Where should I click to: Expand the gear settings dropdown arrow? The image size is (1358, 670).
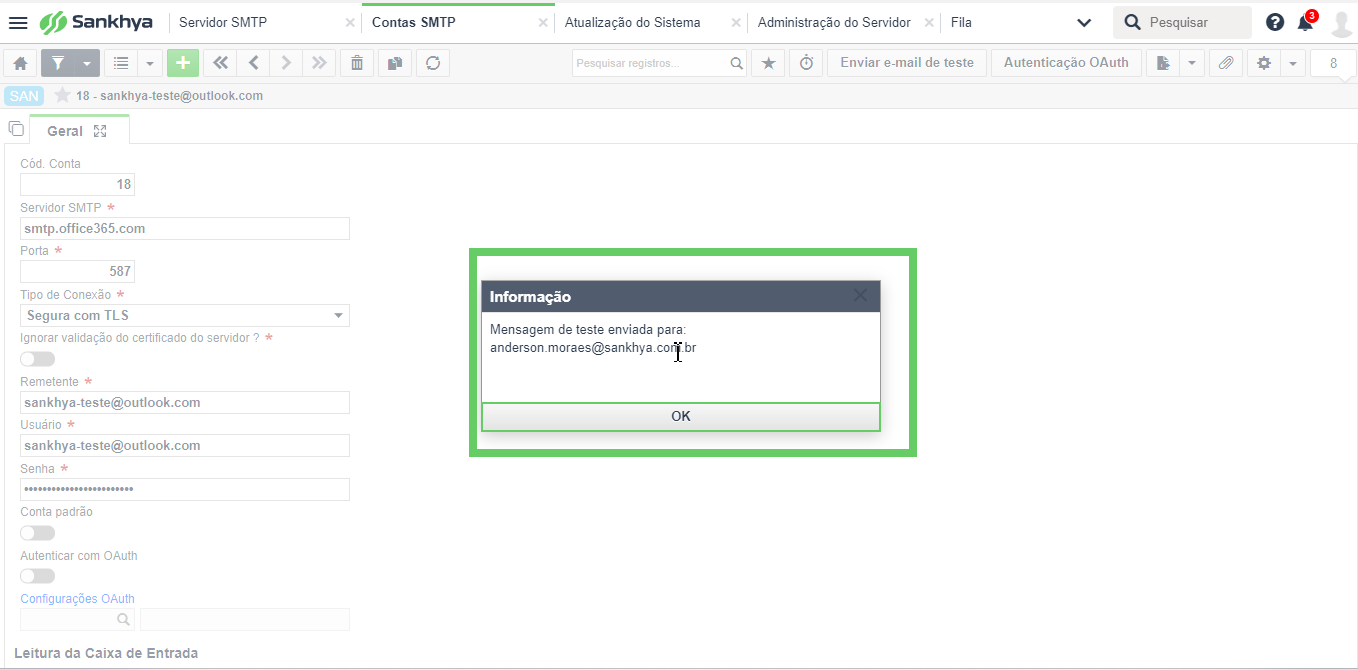[1292, 63]
